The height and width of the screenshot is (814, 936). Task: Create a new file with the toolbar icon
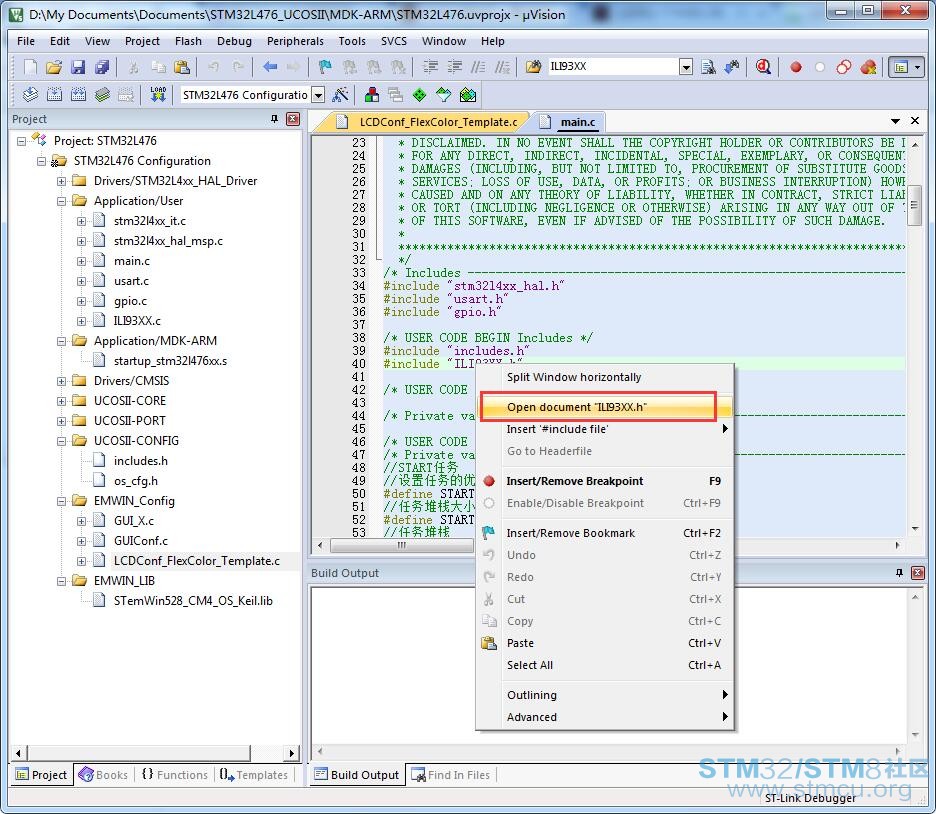point(30,67)
